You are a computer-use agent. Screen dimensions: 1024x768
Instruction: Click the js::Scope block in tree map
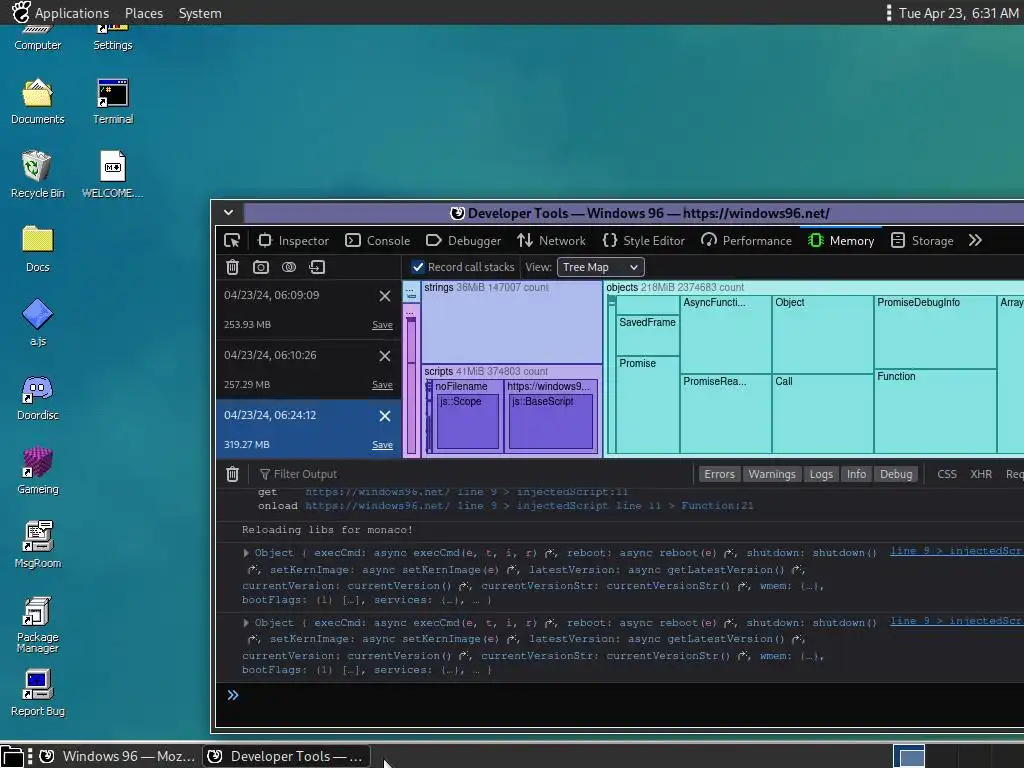468,422
